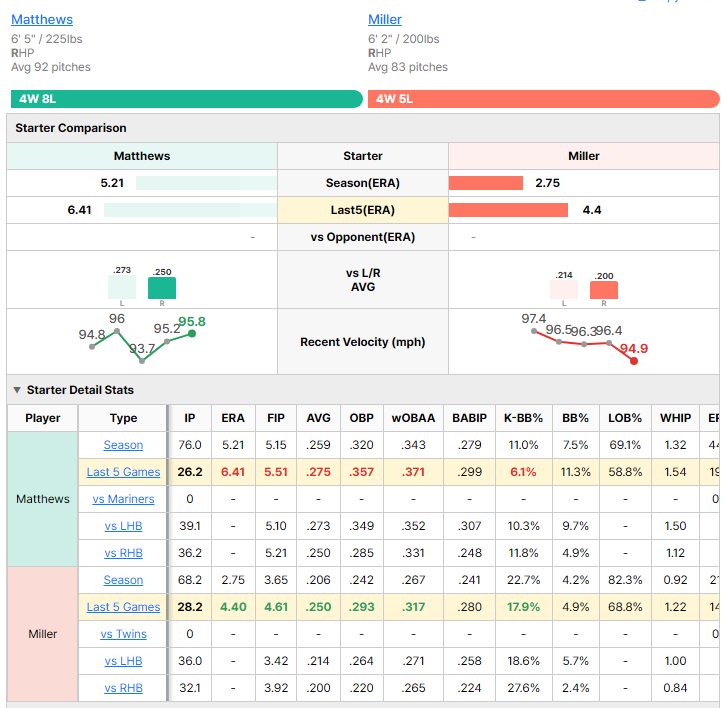This screenshot has width=726, height=708.
Task: Open Miller vs LHB split
Action: [x=123, y=661]
